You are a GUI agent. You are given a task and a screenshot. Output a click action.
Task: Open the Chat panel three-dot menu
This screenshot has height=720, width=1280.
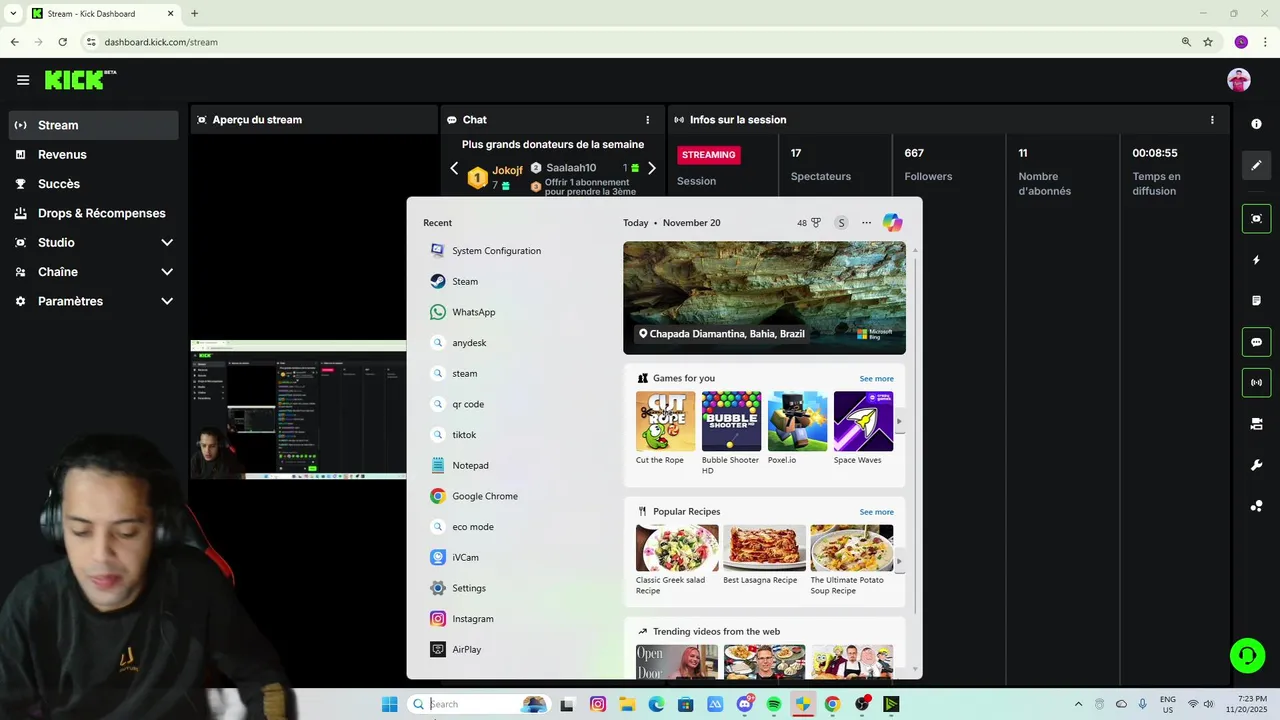coord(648,120)
